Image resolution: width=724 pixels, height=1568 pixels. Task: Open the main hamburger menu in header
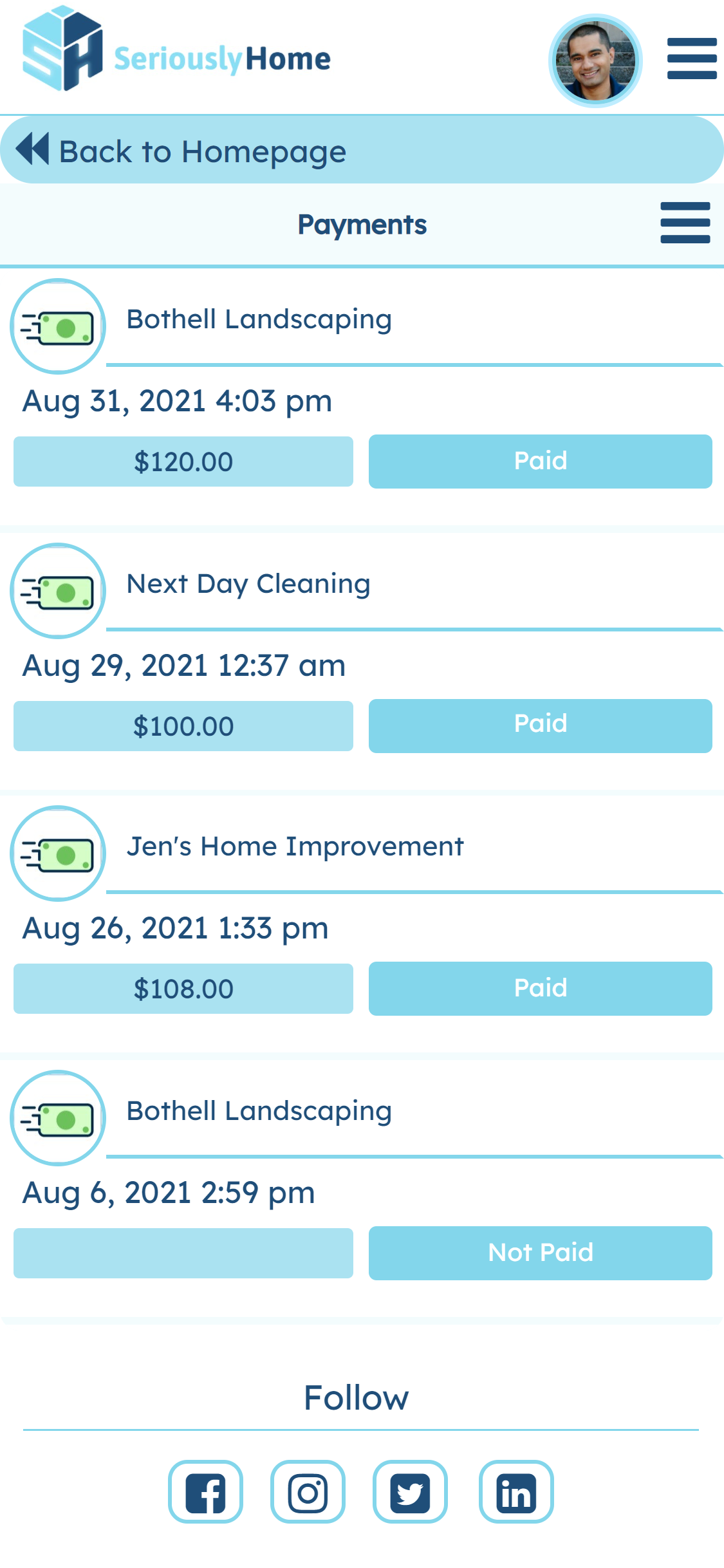(x=692, y=59)
